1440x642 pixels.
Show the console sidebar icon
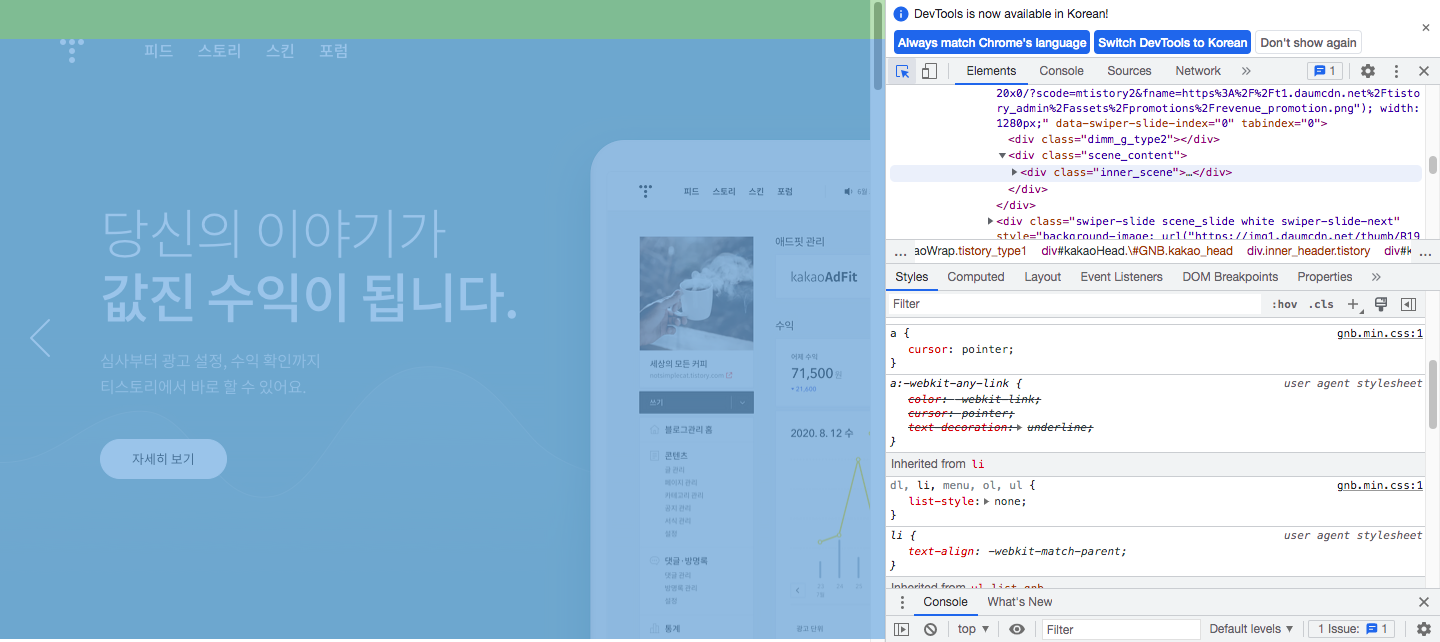902,629
